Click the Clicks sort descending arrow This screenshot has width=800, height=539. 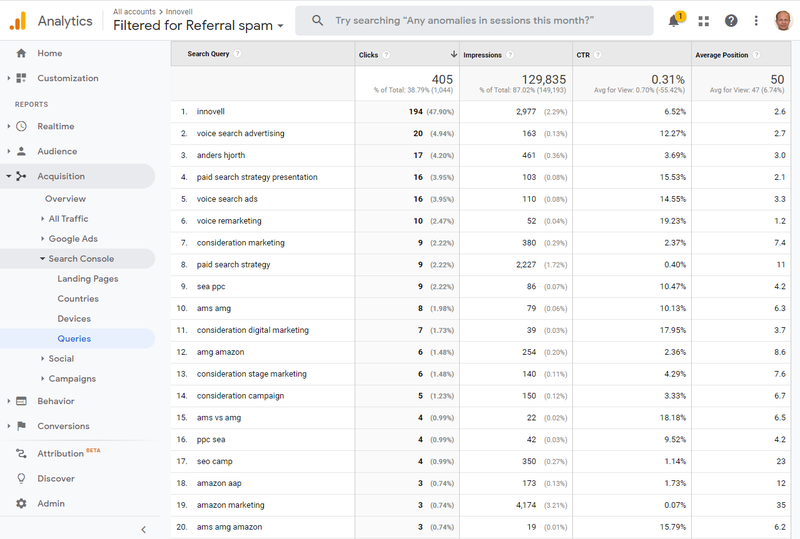point(454,54)
